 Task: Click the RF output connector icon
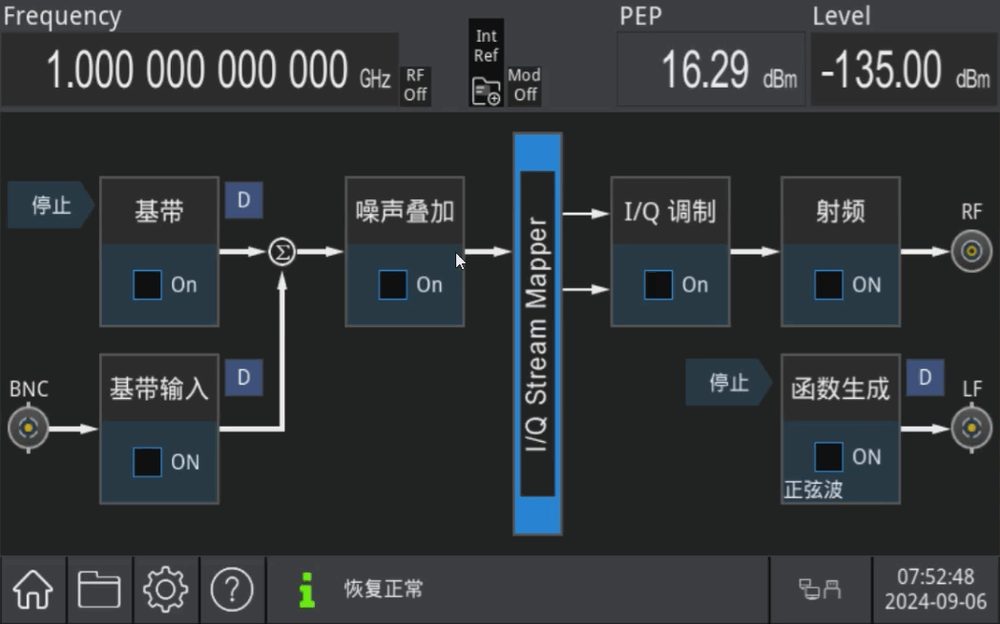pos(971,251)
